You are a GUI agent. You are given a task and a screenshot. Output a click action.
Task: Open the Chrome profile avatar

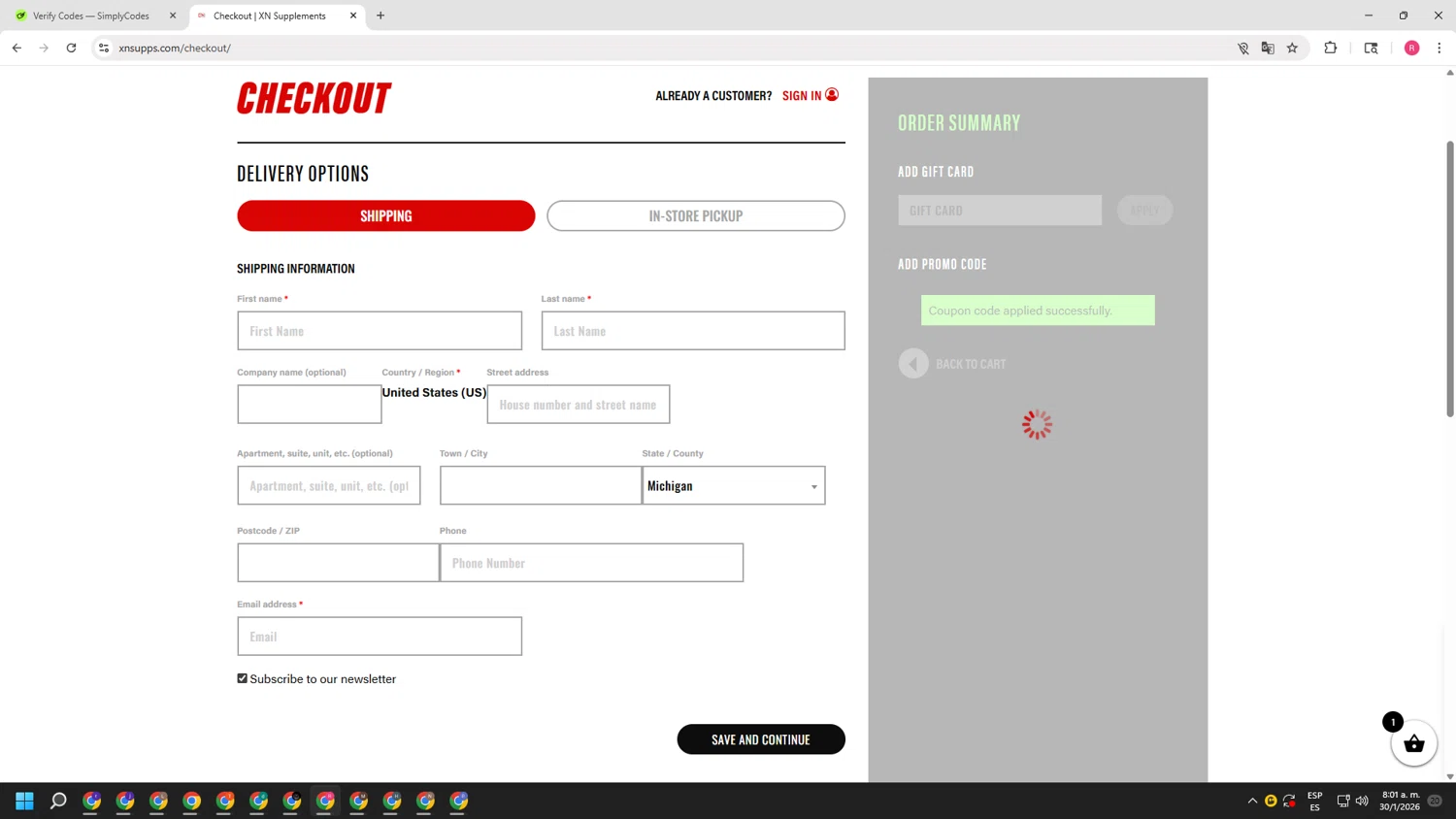[1411, 48]
